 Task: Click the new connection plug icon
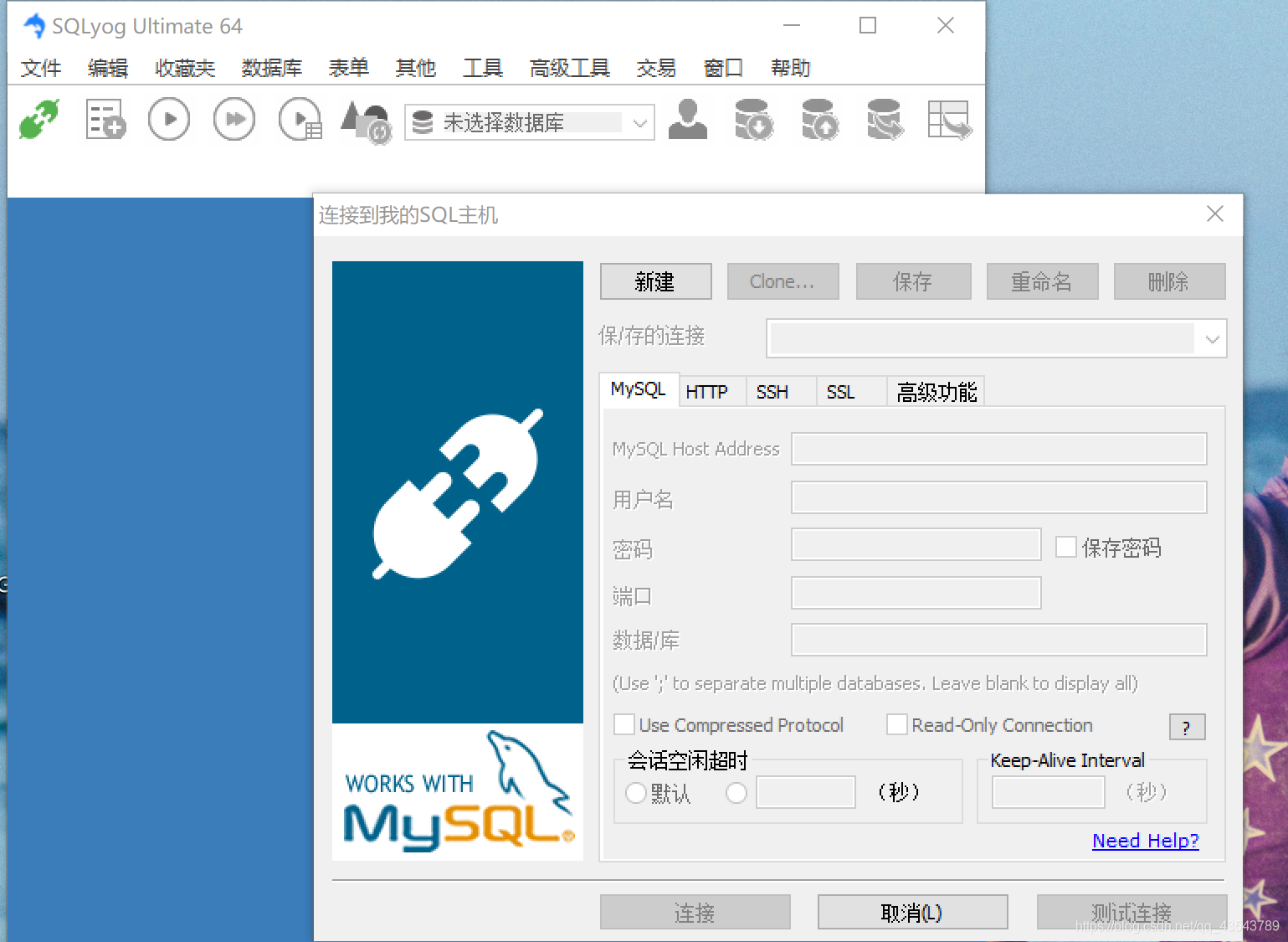[x=39, y=120]
